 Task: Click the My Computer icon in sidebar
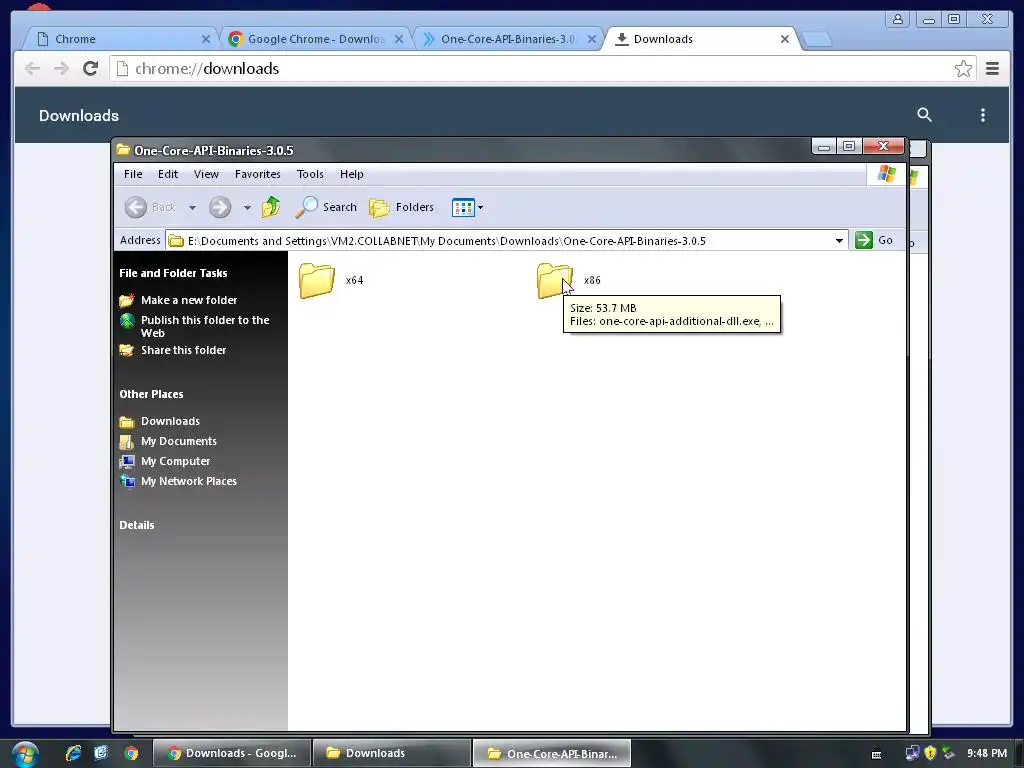tap(127, 462)
